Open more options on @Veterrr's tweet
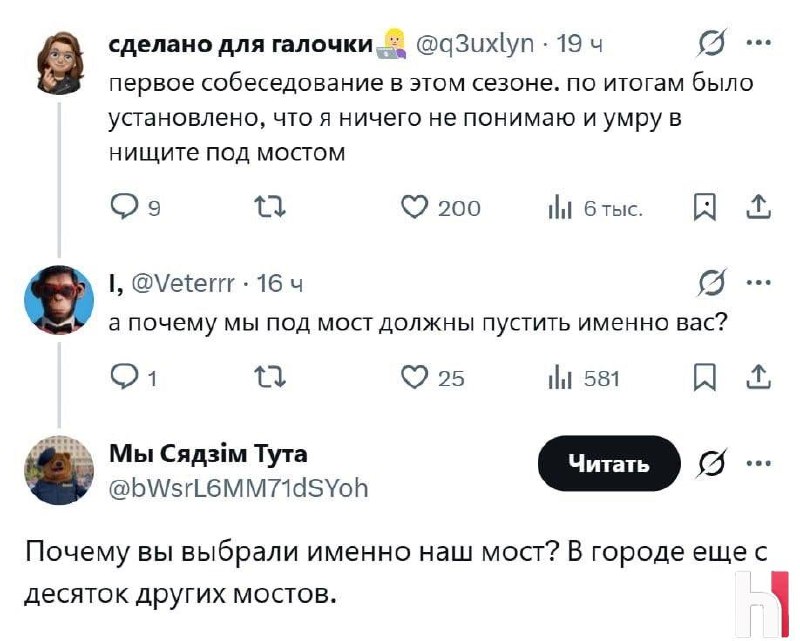800x641 pixels. 758,282
